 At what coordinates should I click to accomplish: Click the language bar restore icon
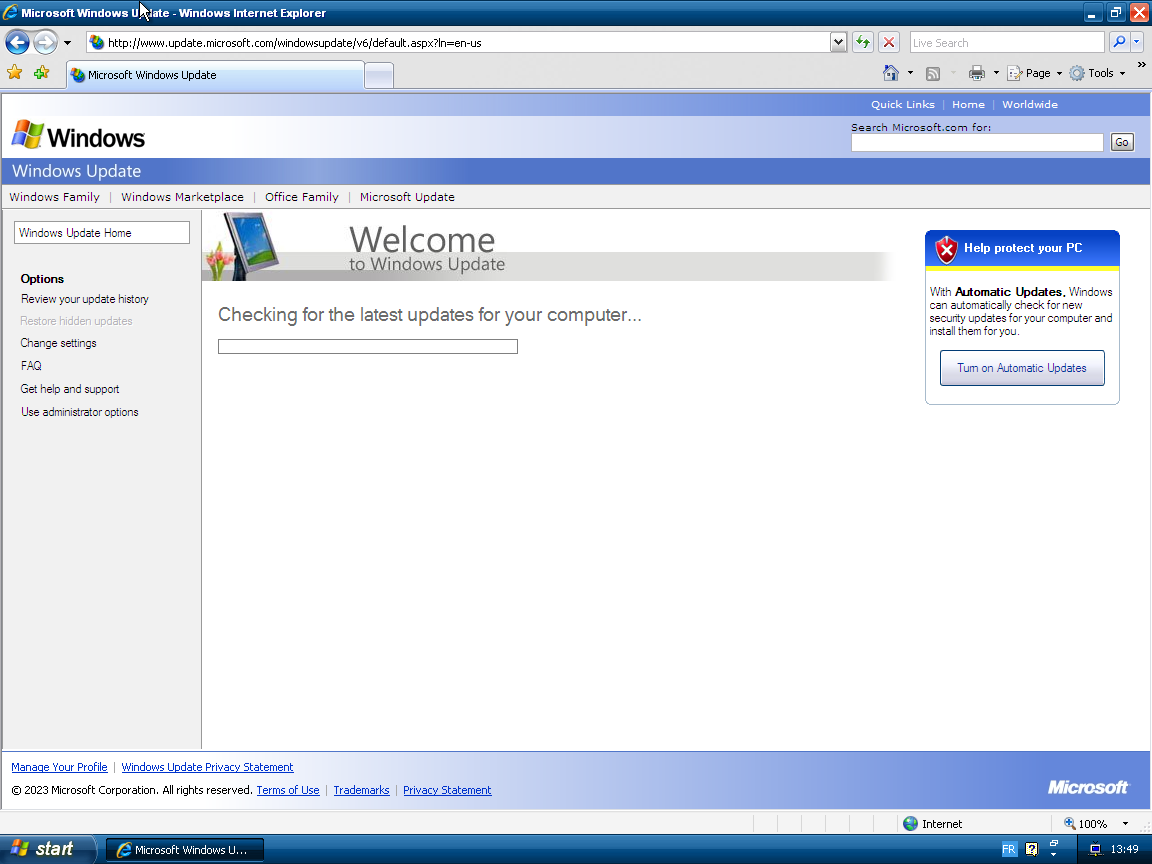click(1054, 843)
